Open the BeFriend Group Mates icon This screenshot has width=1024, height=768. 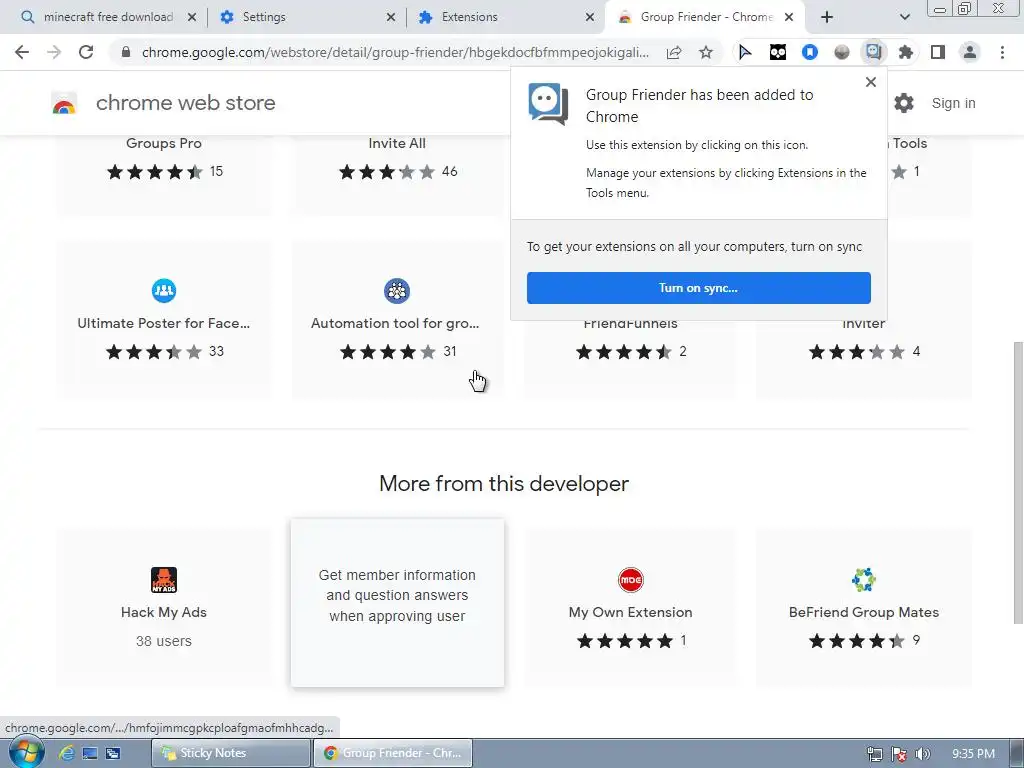[x=863, y=580]
